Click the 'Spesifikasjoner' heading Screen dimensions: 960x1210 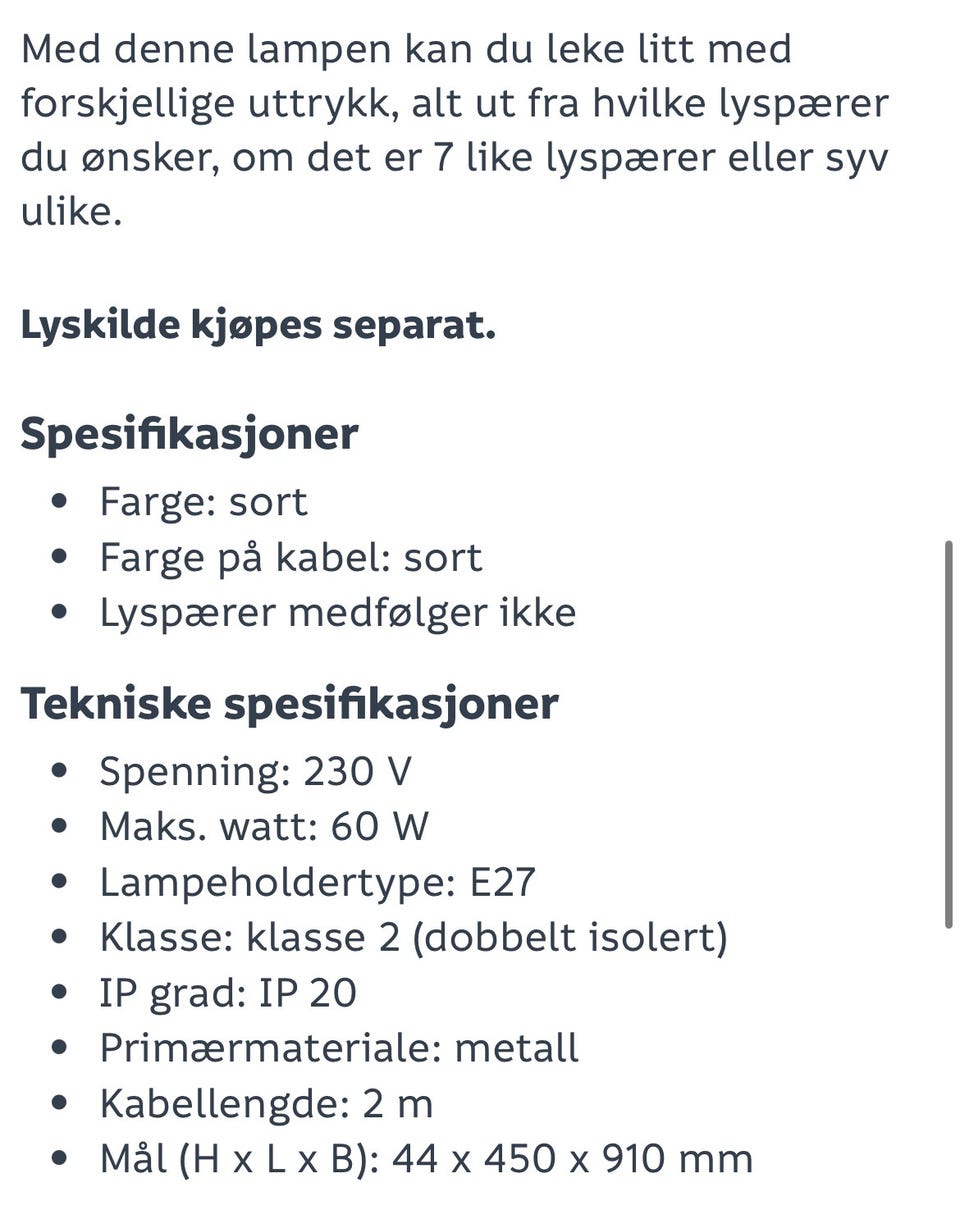(189, 435)
